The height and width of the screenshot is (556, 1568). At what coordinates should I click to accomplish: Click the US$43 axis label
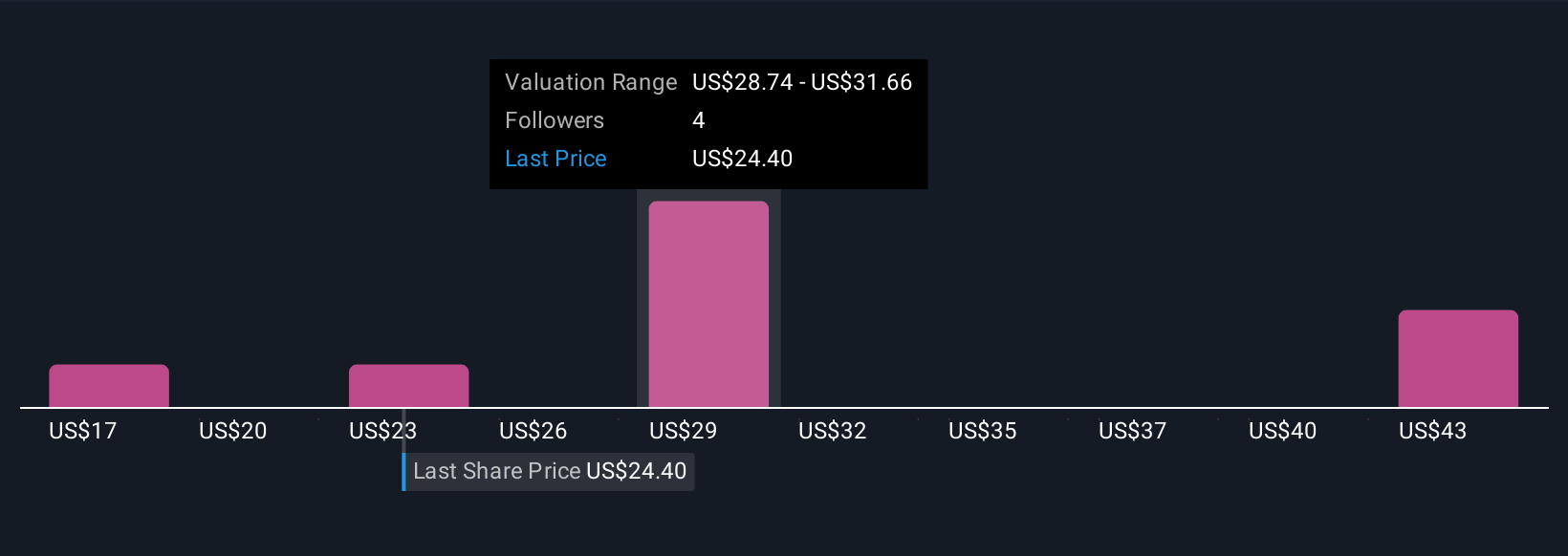(x=1432, y=431)
